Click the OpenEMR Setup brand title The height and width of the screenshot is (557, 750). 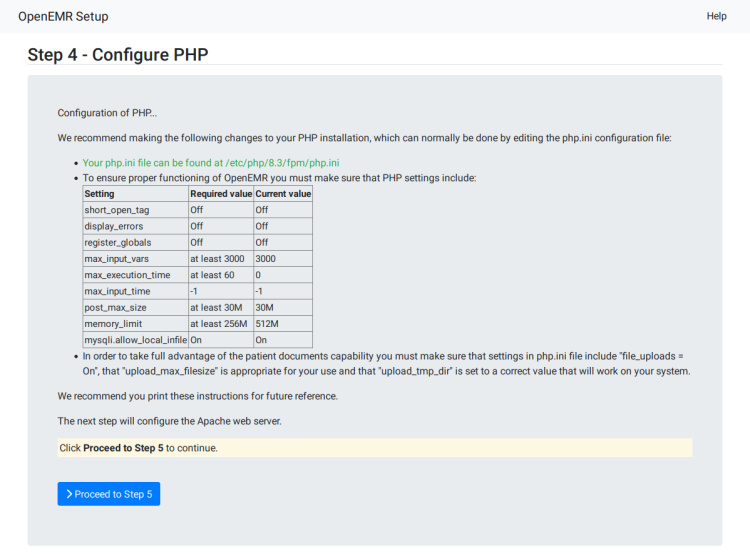click(63, 16)
